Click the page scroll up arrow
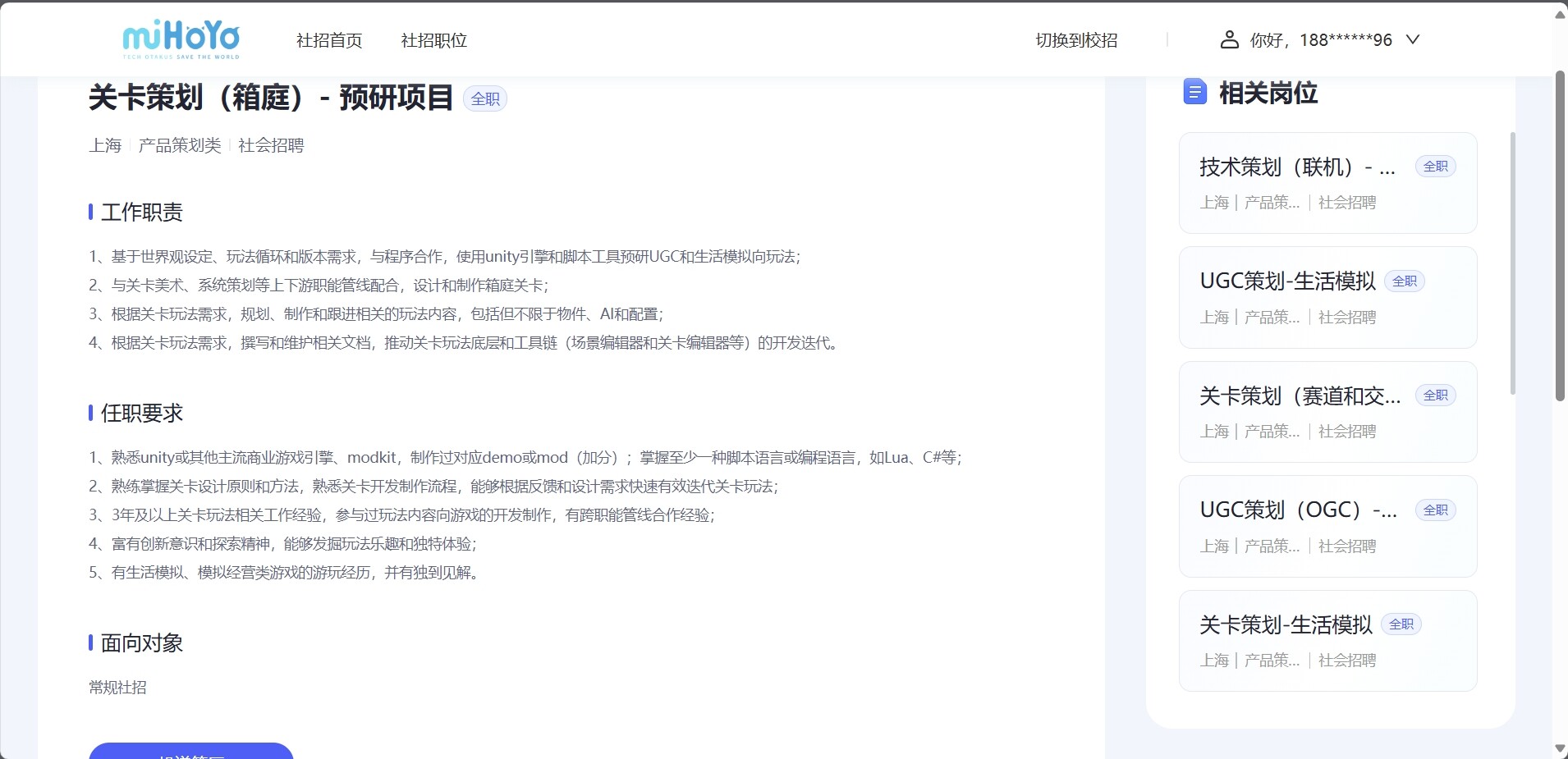 (x=1560, y=14)
